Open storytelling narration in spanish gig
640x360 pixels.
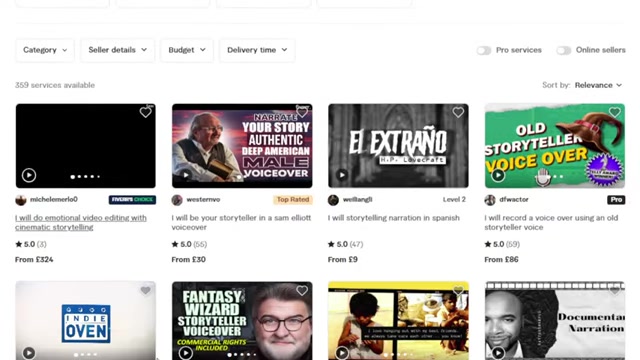click(x=393, y=218)
